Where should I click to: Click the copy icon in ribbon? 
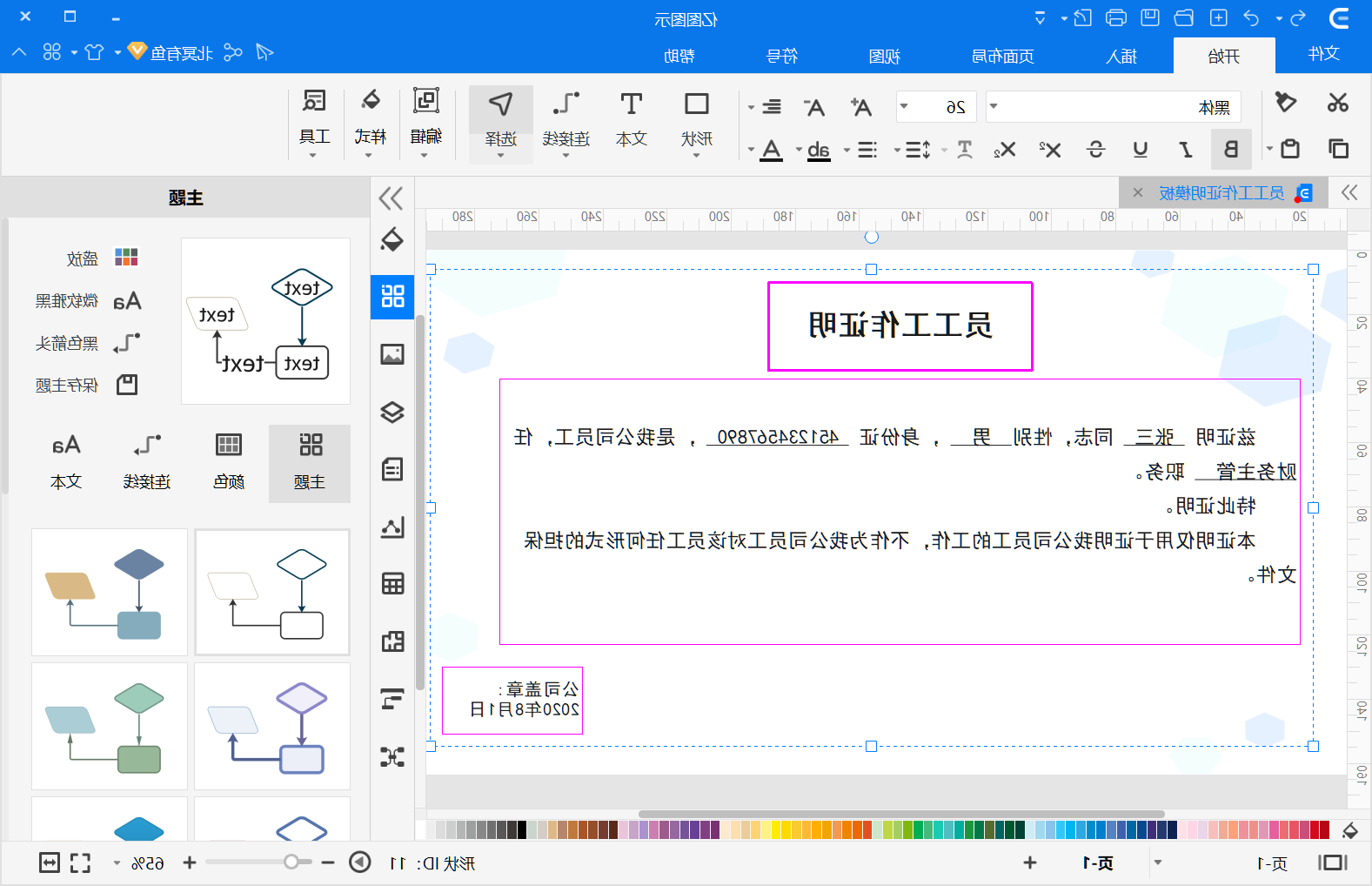[x=1338, y=149]
